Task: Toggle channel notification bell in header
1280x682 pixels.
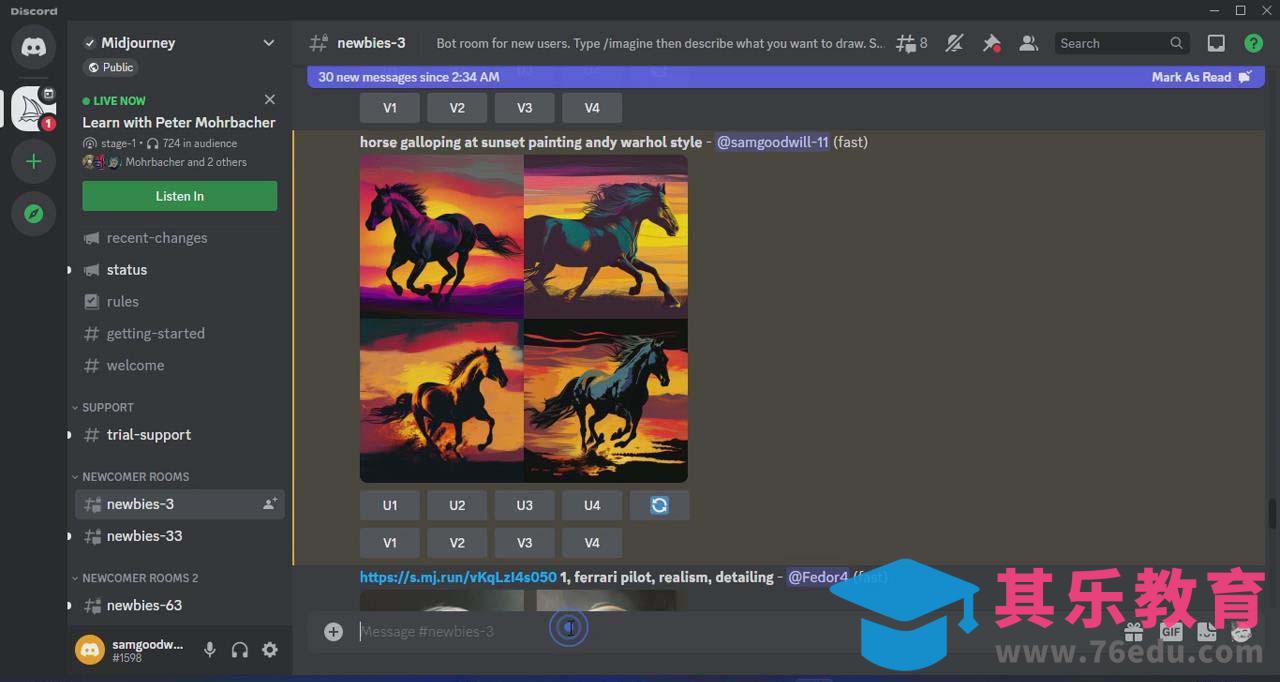Action: point(954,43)
